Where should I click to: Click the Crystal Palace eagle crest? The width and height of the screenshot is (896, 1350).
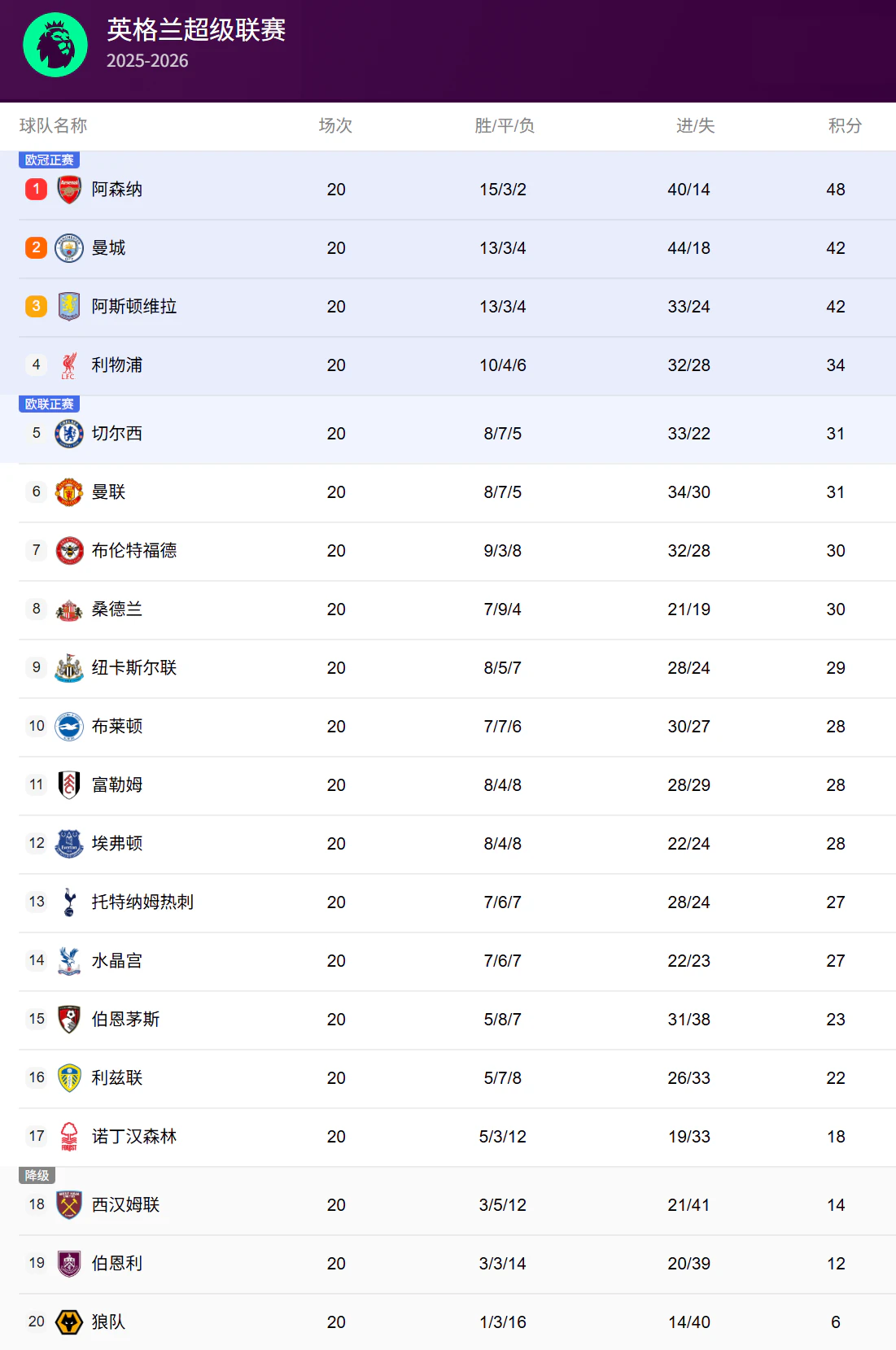point(69,961)
